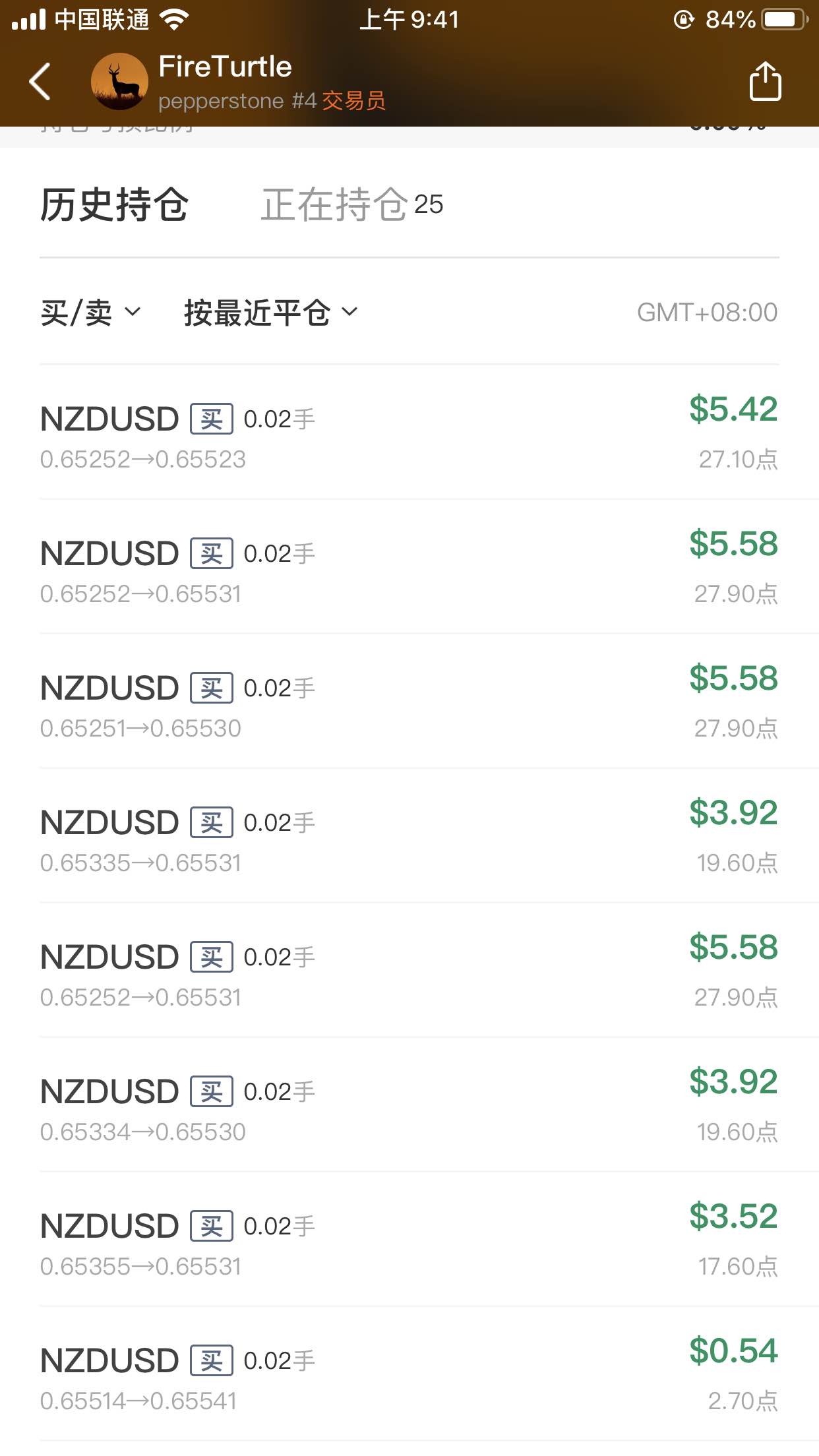Tap the FireTurtle username title
819x1456 pixels.
[x=225, y=67]
